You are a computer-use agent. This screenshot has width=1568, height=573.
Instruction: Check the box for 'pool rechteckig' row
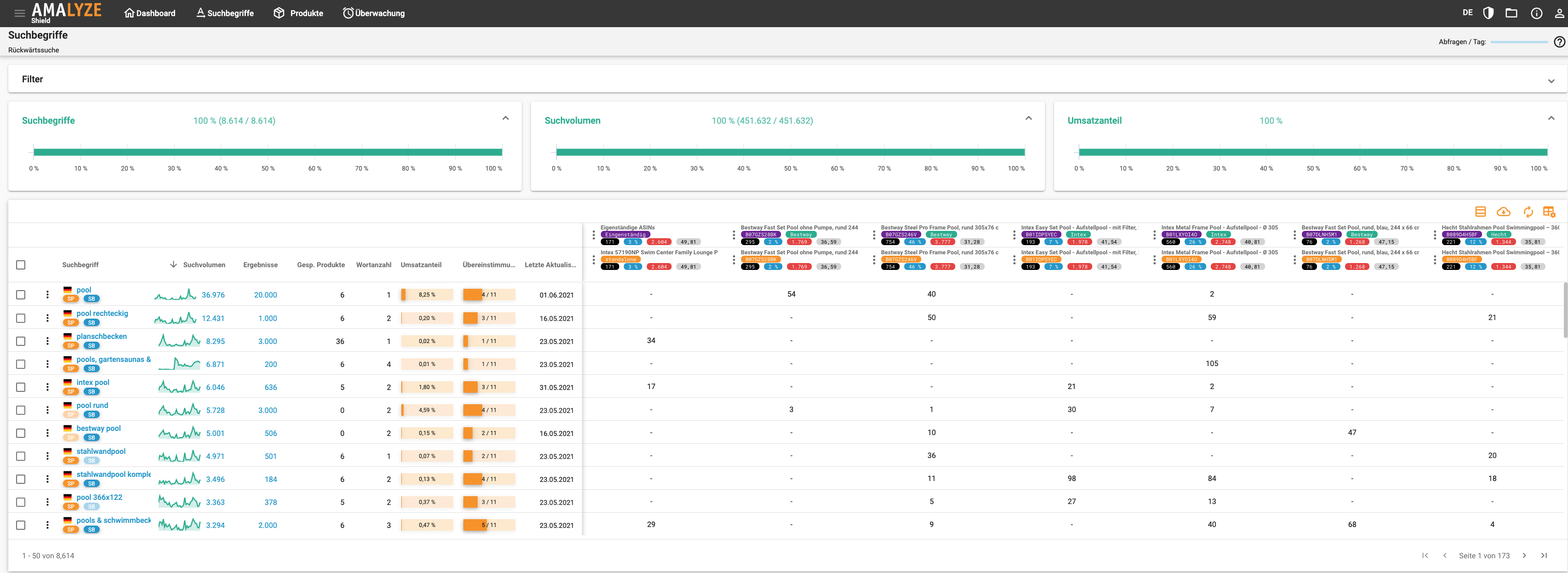[21, 318]
